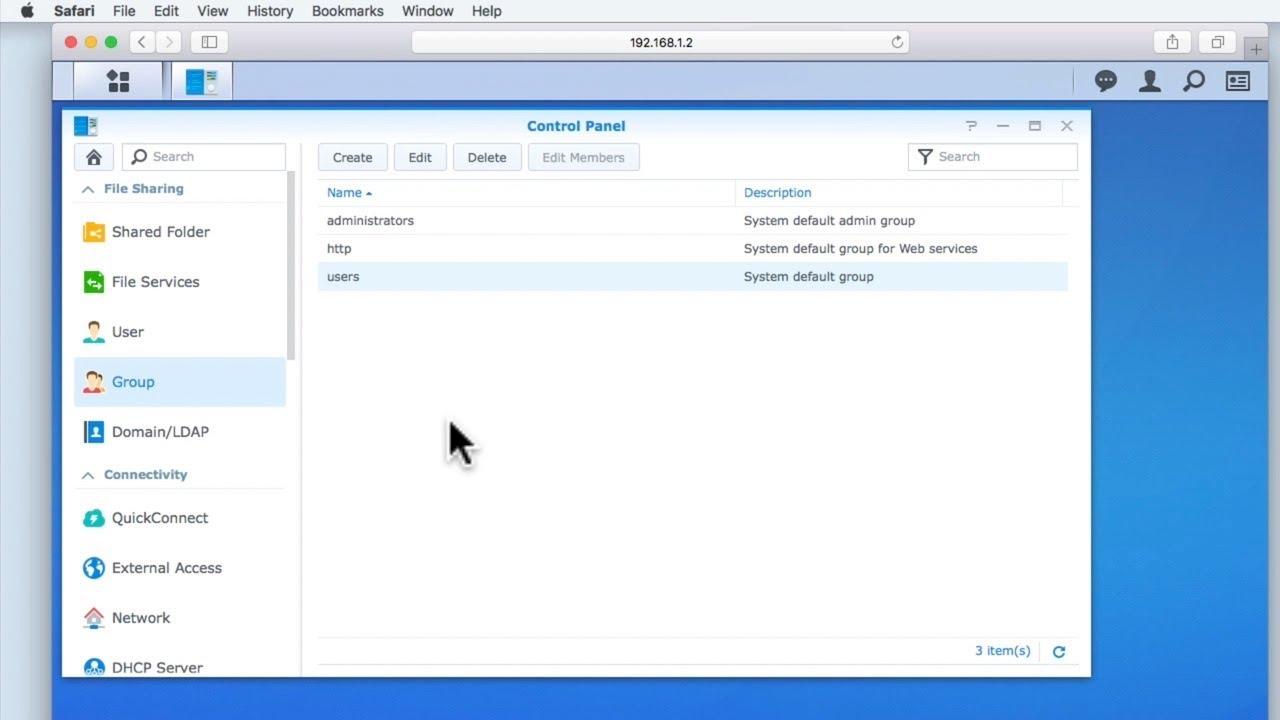Show all Safari tabs icon
This screenshot has height=720, width=1280.
[1217, 42]
